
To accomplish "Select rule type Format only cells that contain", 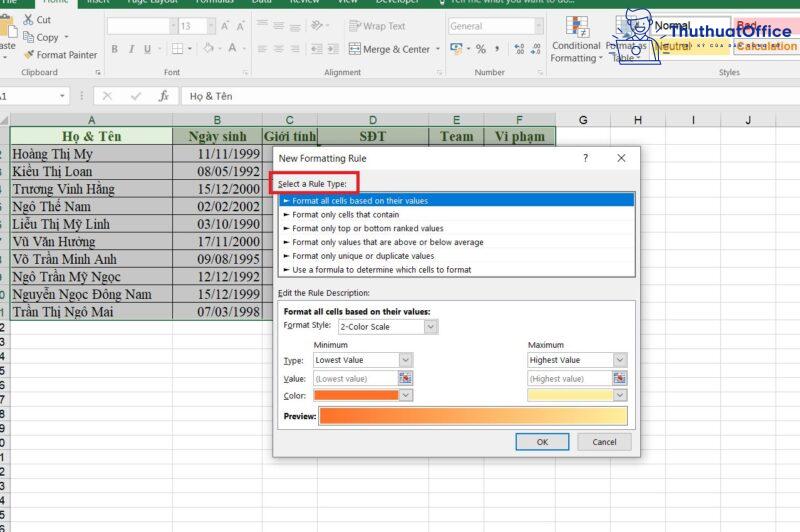I will [x=457, y=215].
